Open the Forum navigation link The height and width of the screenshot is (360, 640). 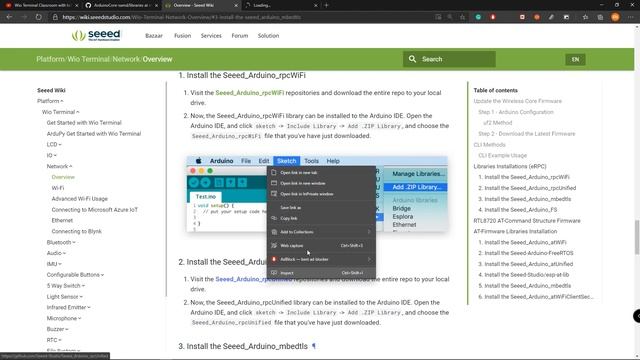[x=240, y=36]
